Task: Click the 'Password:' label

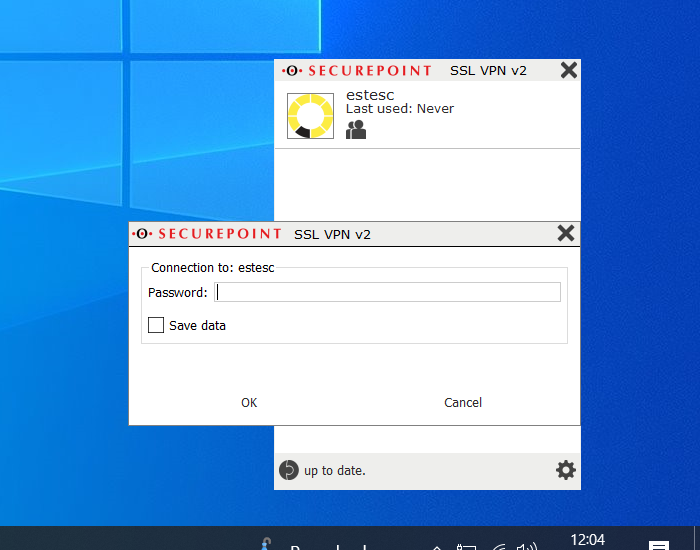Action: coord(178,292)
